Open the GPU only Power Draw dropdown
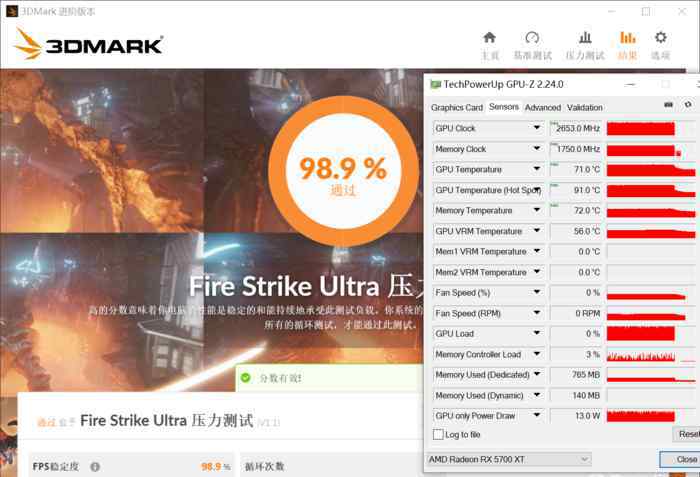The width and height of the screenshot is (700, 477). pyautogui.click(x=537, y=415)
